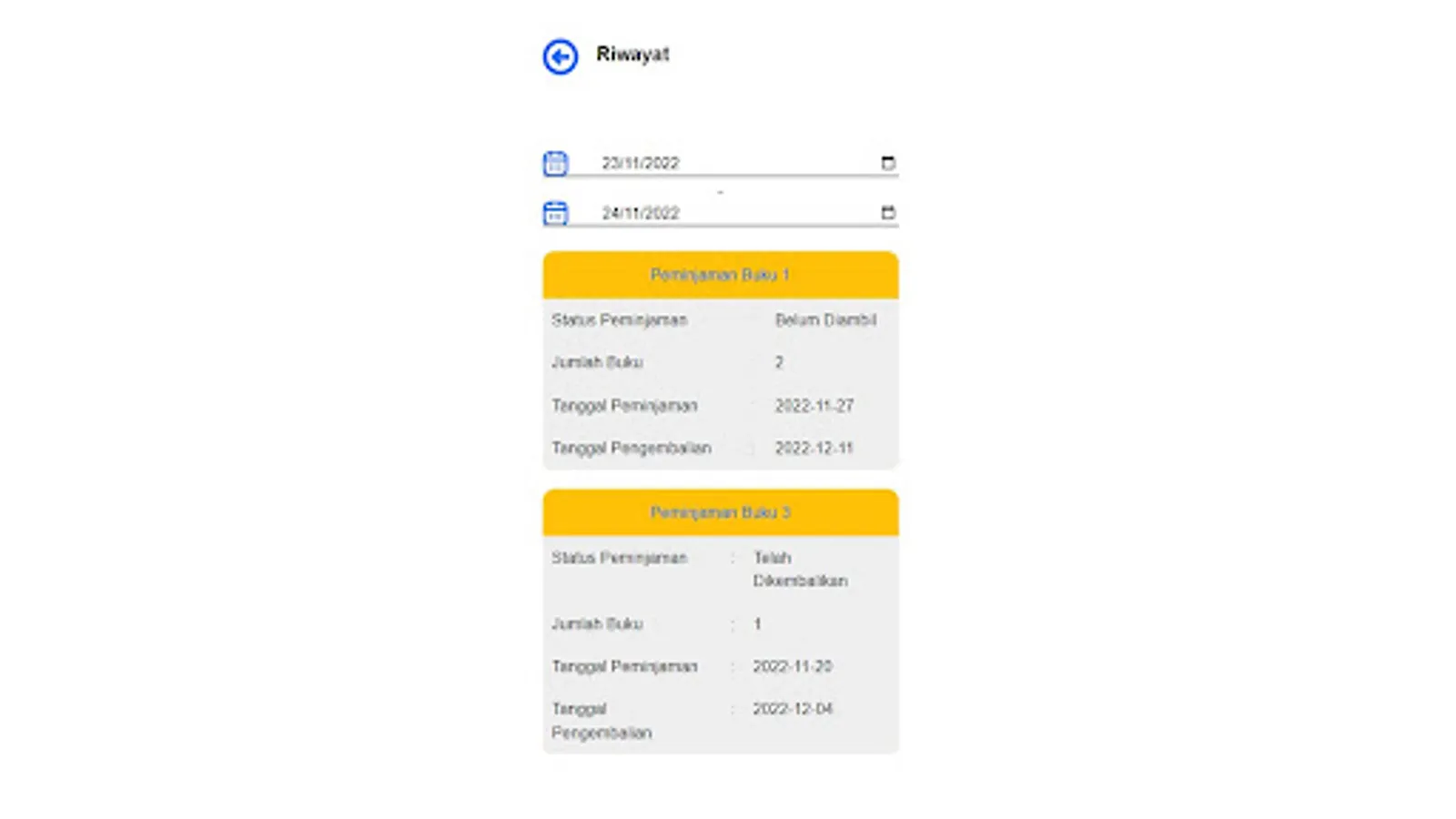Click Jumlah Buku label in Peminjaman Buku 1

click(x=597, y=362)
